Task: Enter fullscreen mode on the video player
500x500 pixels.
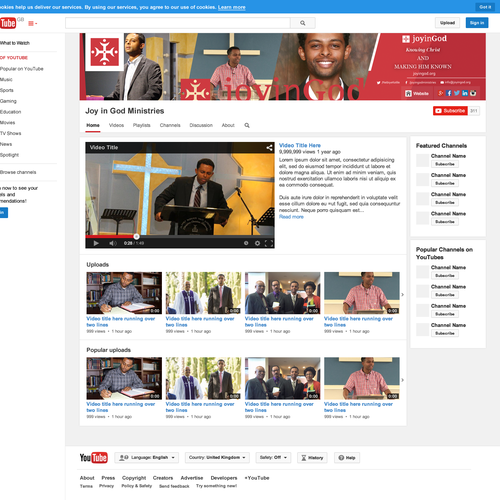Action: tap(269, 243)
